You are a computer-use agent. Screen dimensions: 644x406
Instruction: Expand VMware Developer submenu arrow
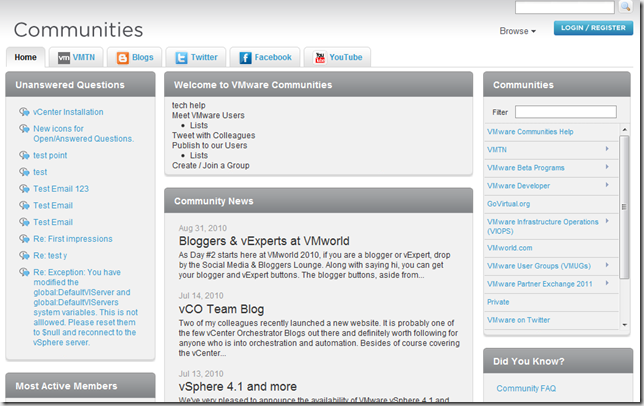point(607,185)
